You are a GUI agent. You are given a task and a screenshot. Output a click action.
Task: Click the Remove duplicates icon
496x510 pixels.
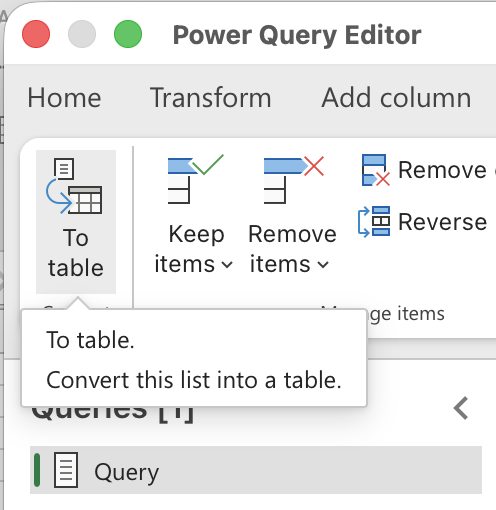(376, 170)
